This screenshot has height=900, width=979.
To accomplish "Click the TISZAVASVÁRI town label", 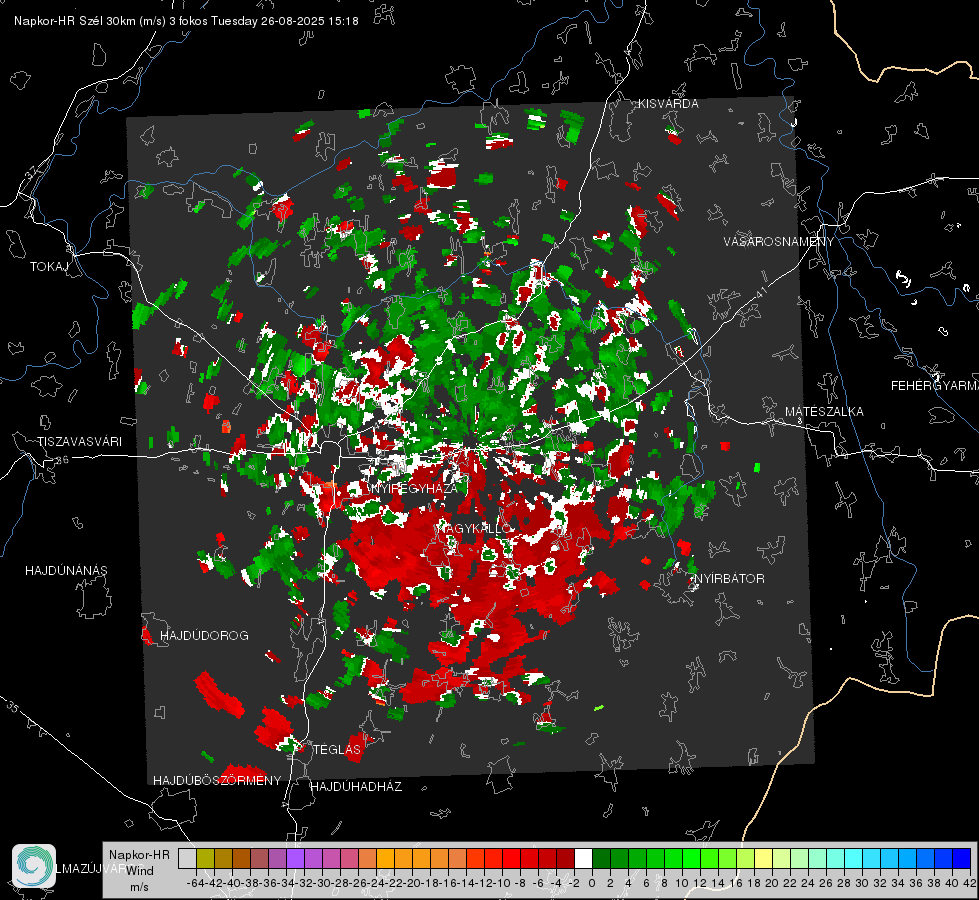I will (79, 442).
